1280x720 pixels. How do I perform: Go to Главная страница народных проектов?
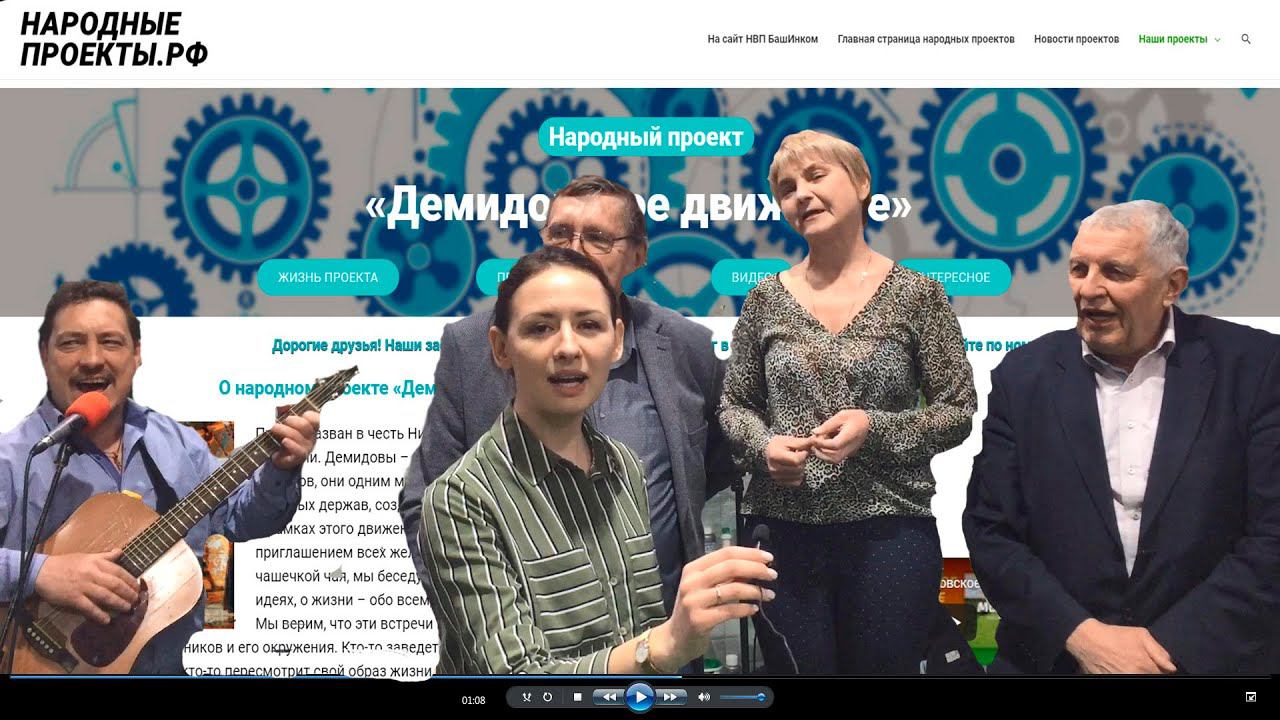[x=926, y=39]
